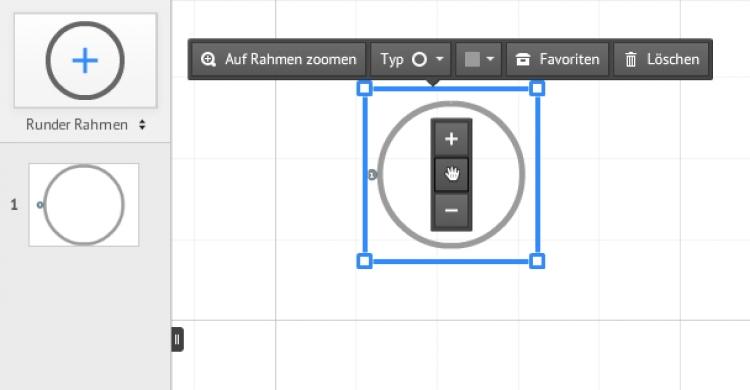Select the gray color swatch in toolbar
750x390 pixels.
(x=472, y=59)
